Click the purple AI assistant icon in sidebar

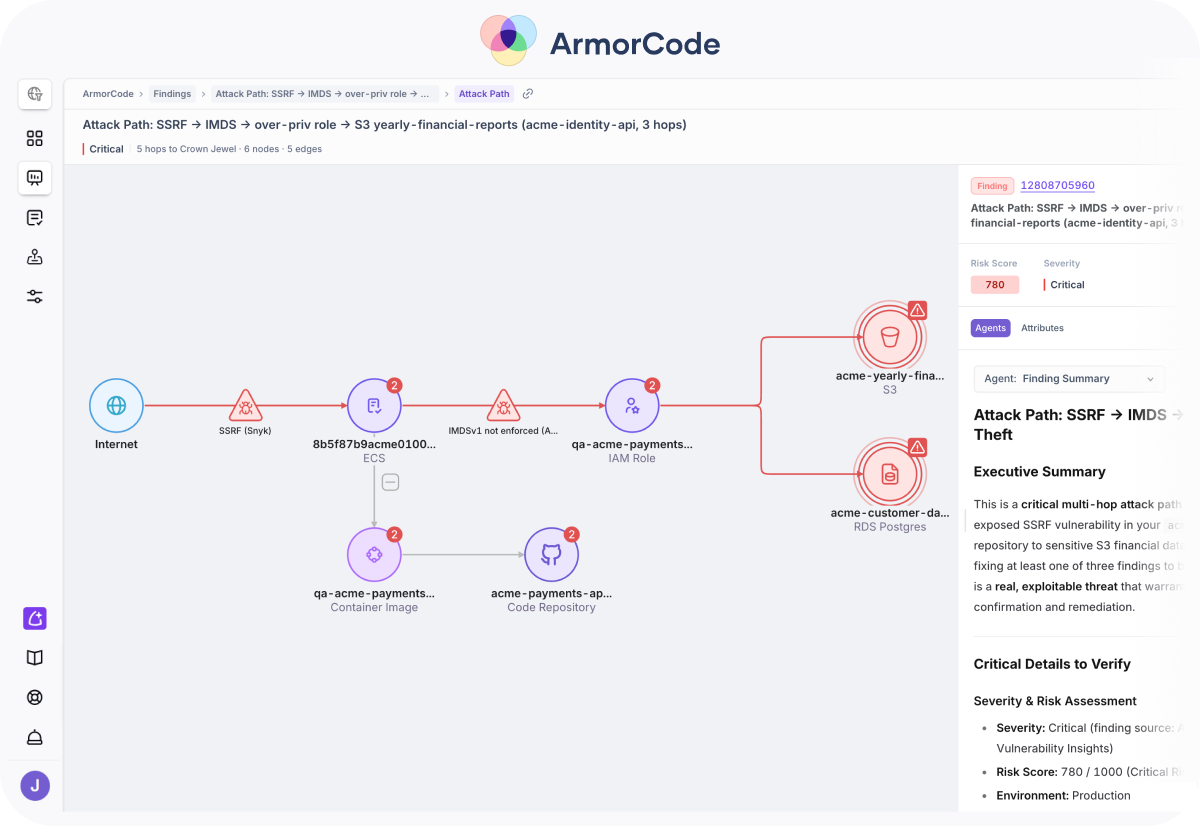[35, 618]
